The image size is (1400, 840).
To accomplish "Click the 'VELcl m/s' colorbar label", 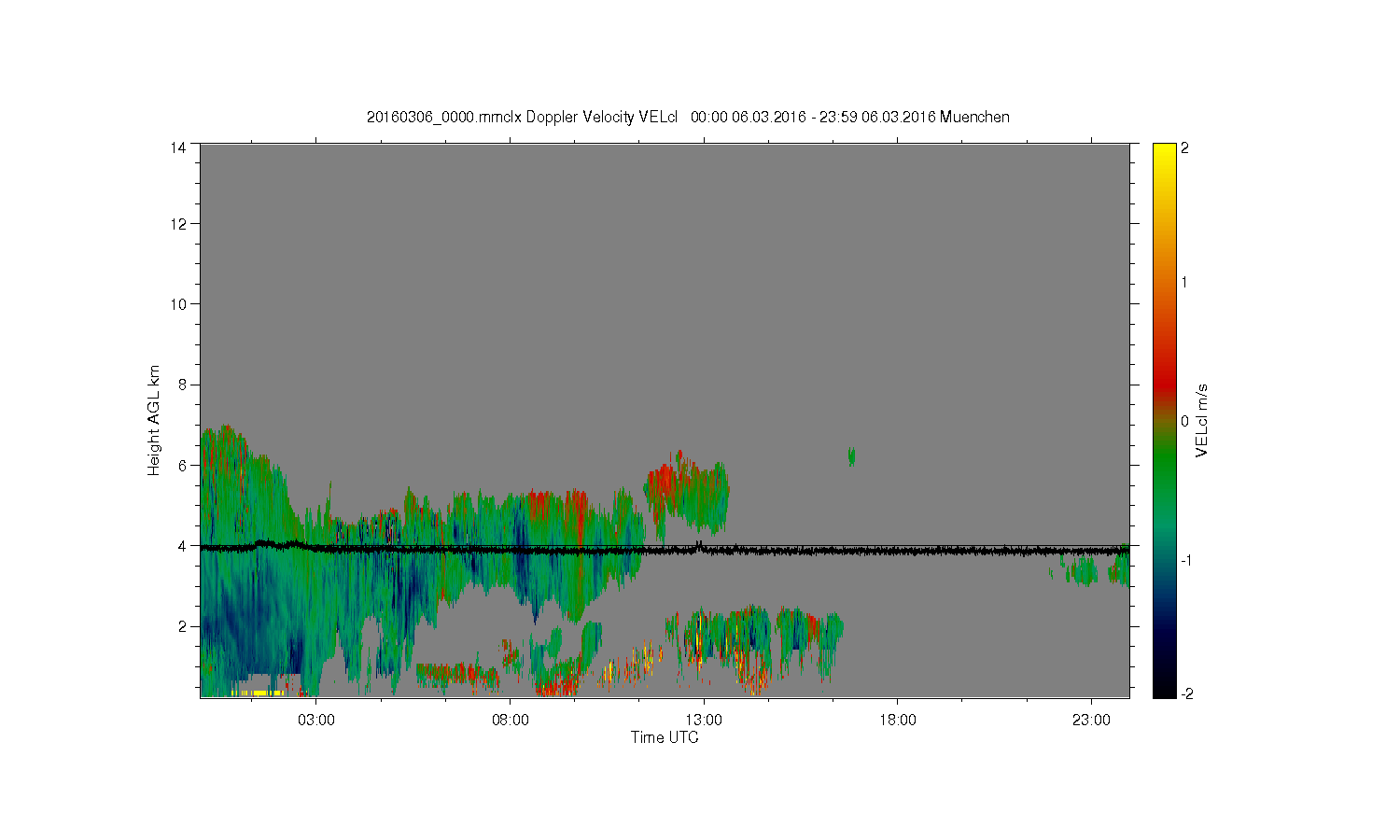I will tap(1202, 420).
